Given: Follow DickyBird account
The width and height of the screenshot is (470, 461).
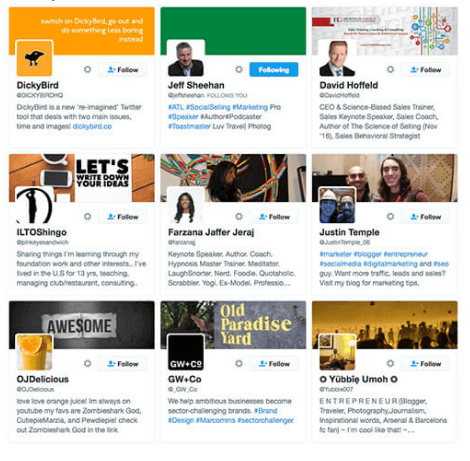Looking at the screenshot, I should pyautogui.click(x=122, y=70).
